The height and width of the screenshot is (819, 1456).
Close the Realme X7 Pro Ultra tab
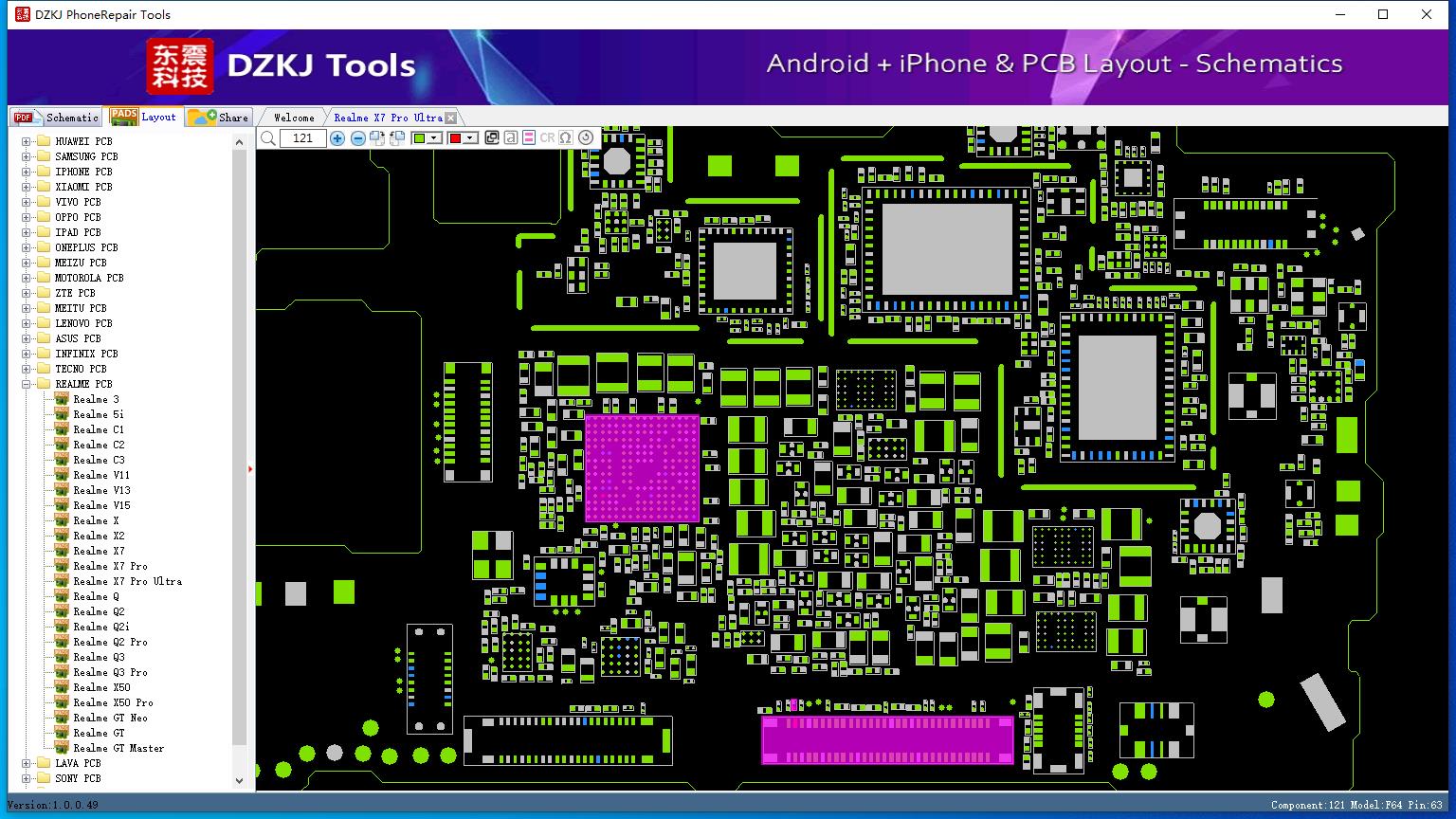click(451, 118)
